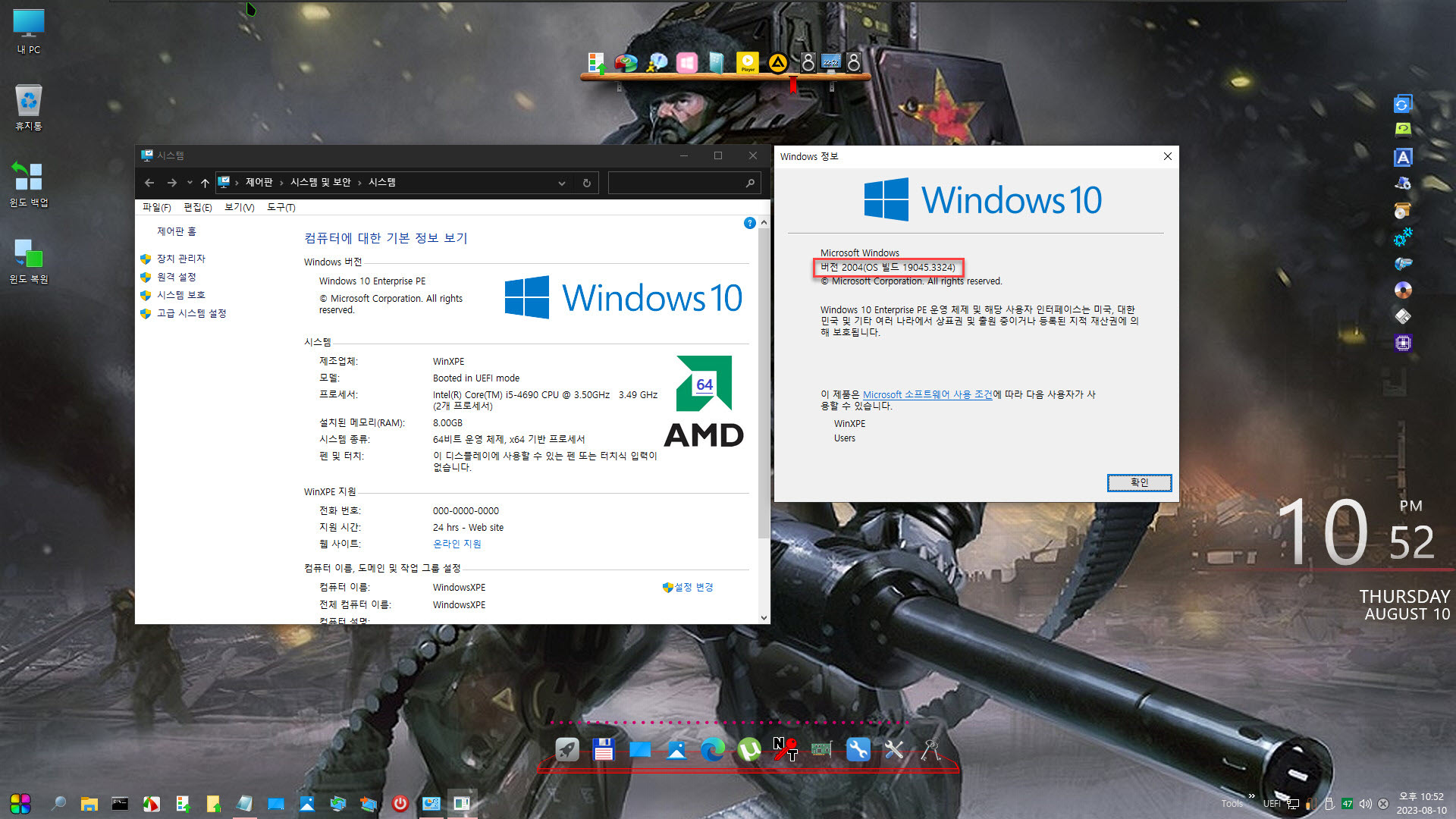Open 시스템 보호 from the sidebar

(180, 295)
